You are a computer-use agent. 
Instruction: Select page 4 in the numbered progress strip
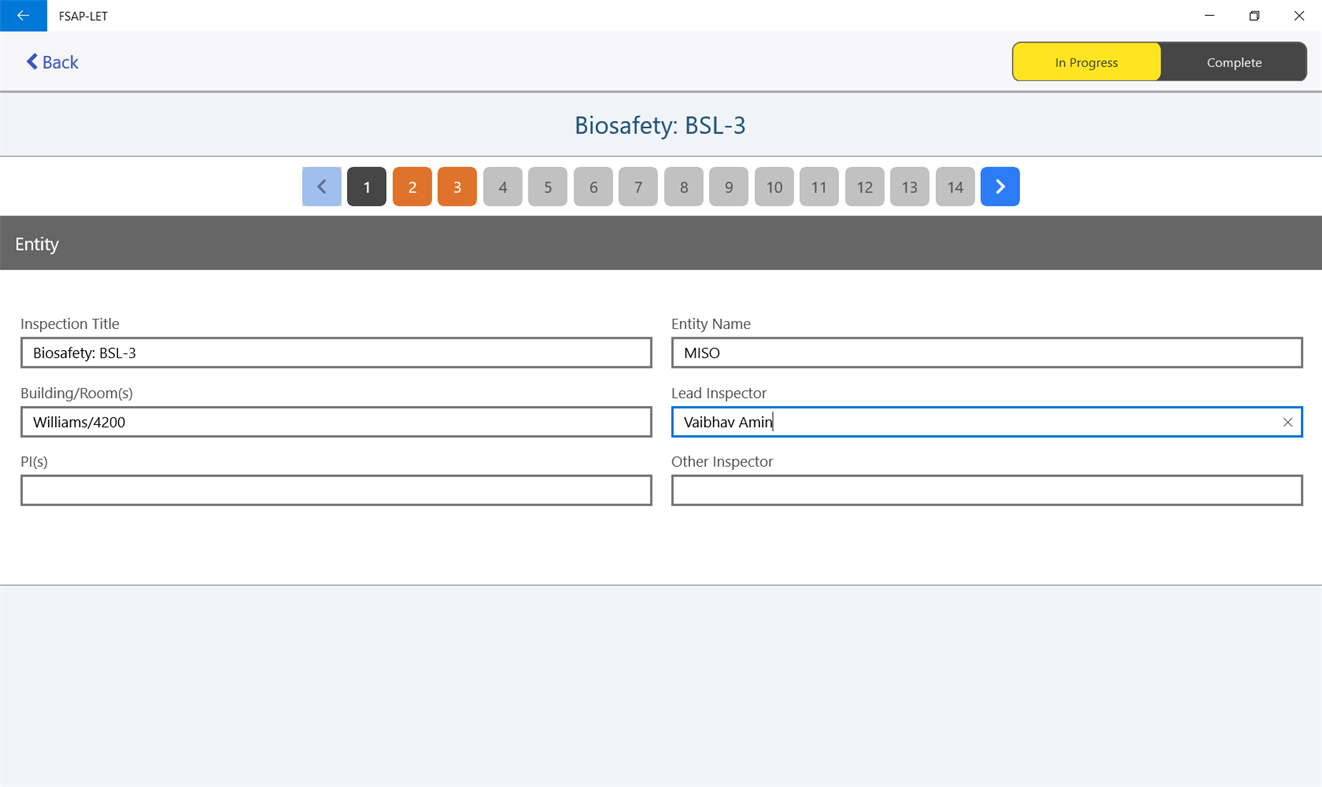[x=502, y=186]
